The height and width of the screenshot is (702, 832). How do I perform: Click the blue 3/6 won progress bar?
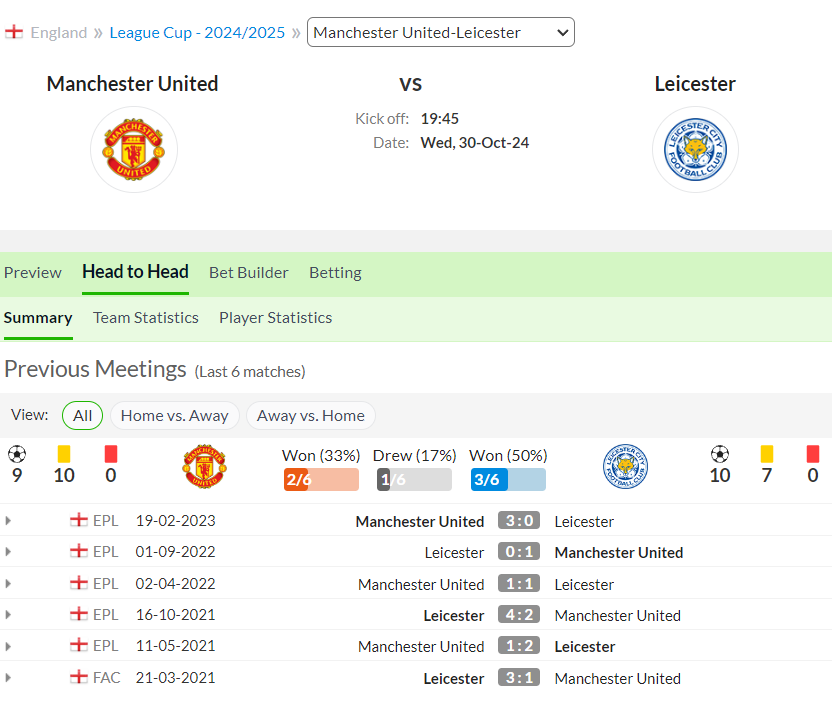tap(508, 480)
